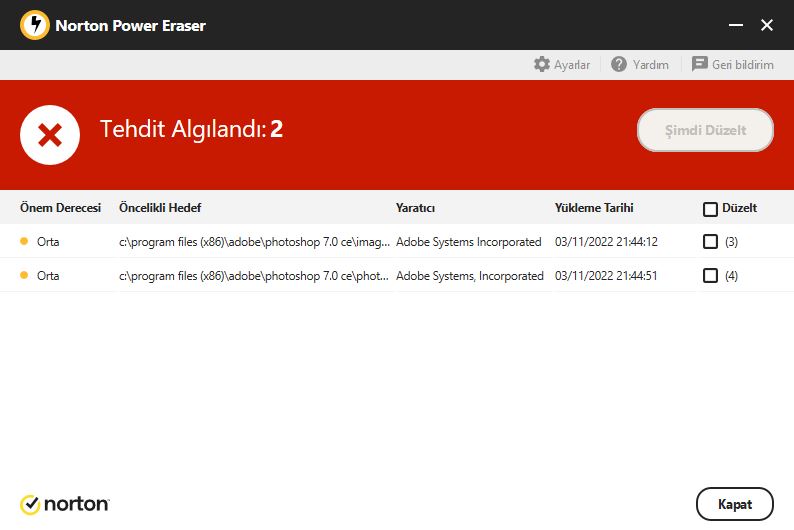Image resolution: width=794 pixels, height=530 pixels.
Task: Minimize the Norton Power Eraser window
Action: tap(736, 25)
